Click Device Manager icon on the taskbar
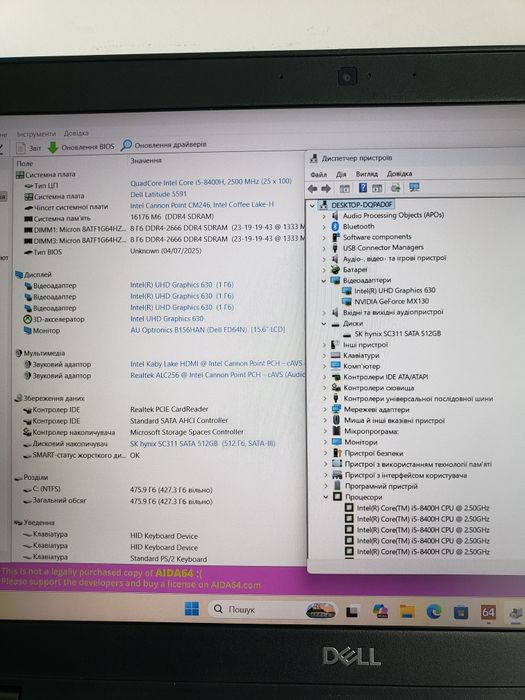 [x=516, y=613]
